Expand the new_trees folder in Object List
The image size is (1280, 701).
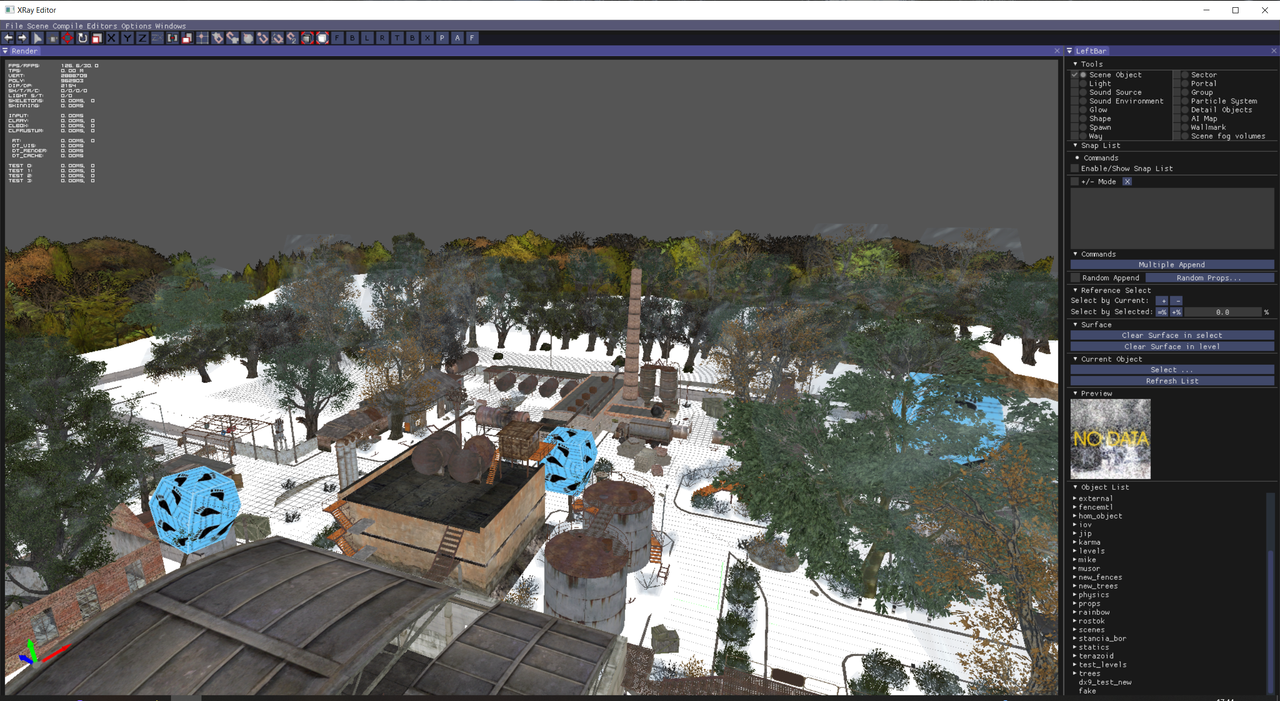pos(1075,586)
